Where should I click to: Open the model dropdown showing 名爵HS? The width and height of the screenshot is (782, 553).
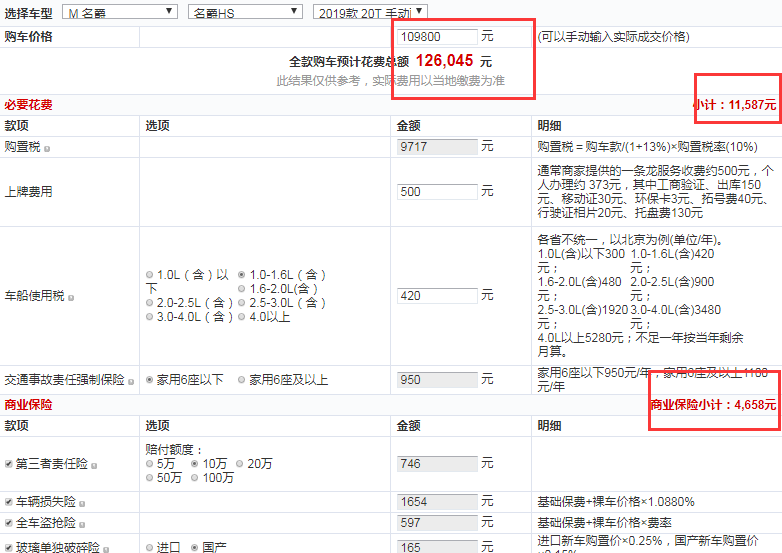245,12
